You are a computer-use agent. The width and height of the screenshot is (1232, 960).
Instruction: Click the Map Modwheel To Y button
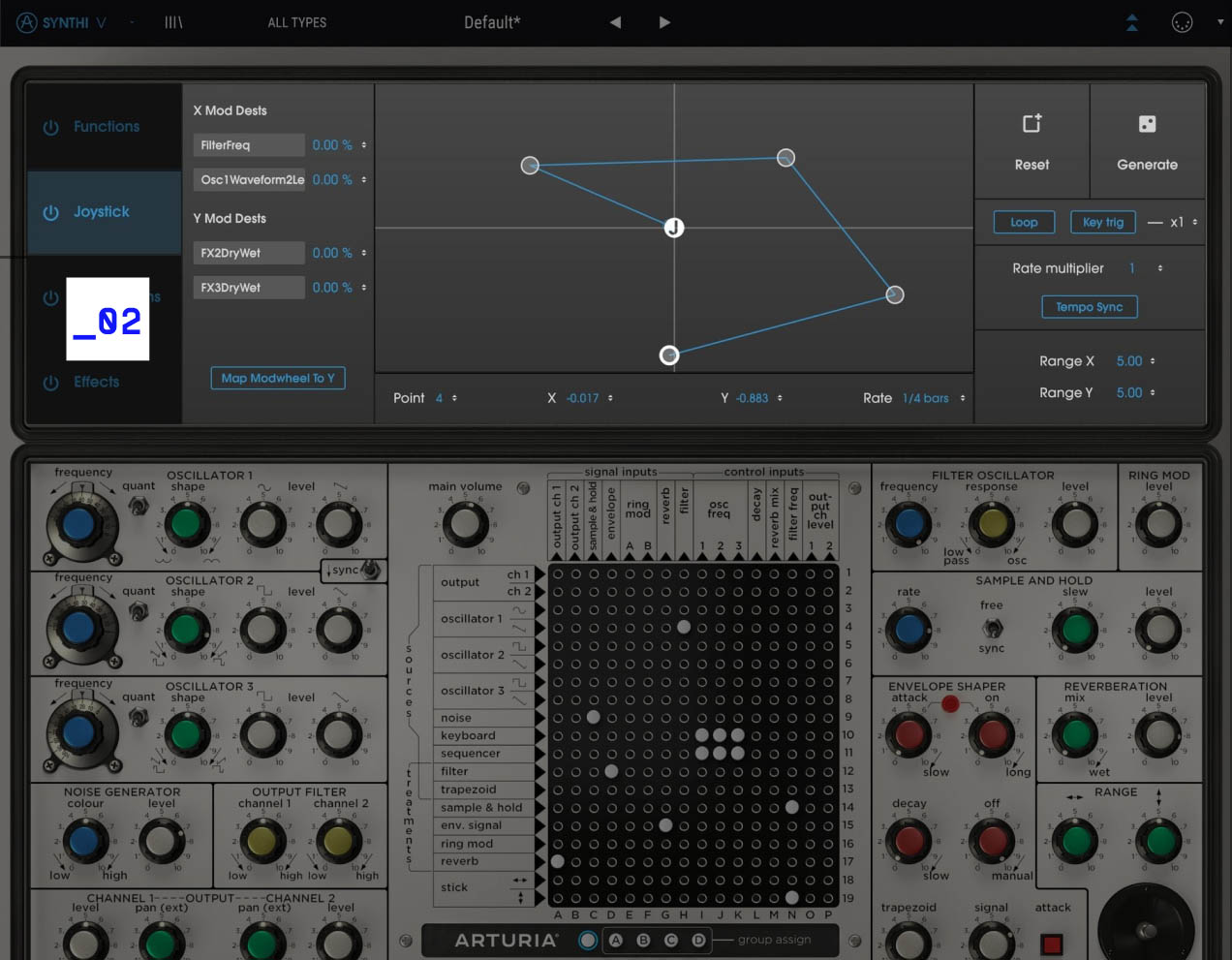point(278,378)
